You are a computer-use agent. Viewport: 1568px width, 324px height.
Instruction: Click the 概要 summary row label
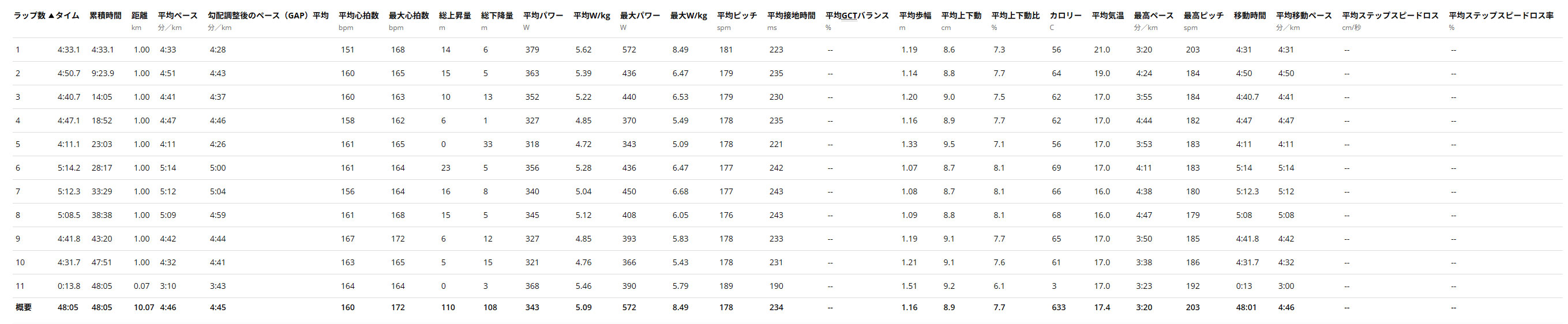(x=23, y=308)
